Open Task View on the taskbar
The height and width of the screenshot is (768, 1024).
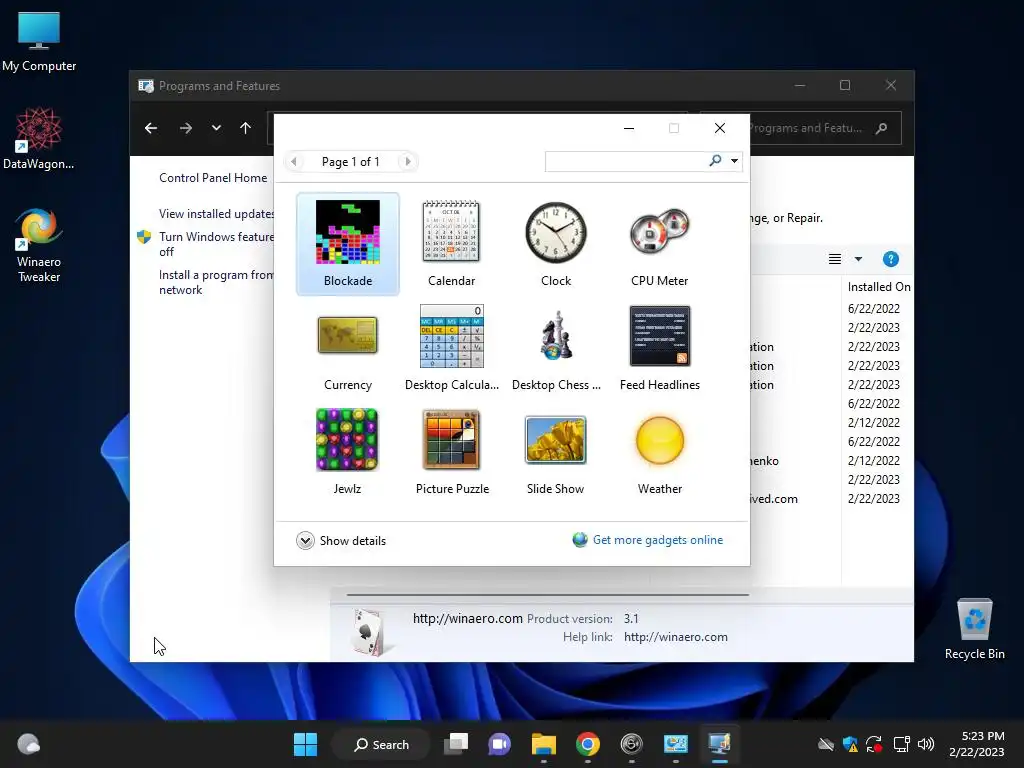pos(456,744)
